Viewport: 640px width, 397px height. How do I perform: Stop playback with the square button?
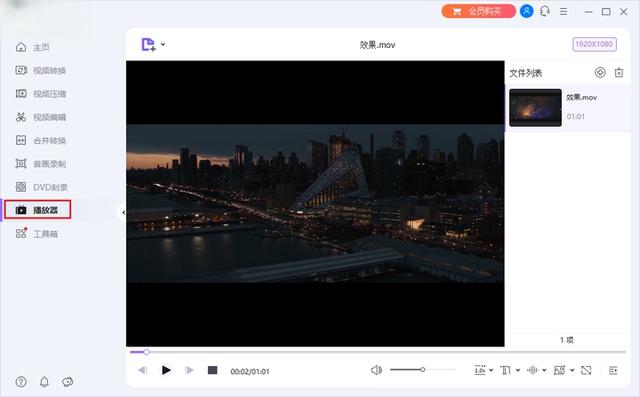(x=212, y=370)
